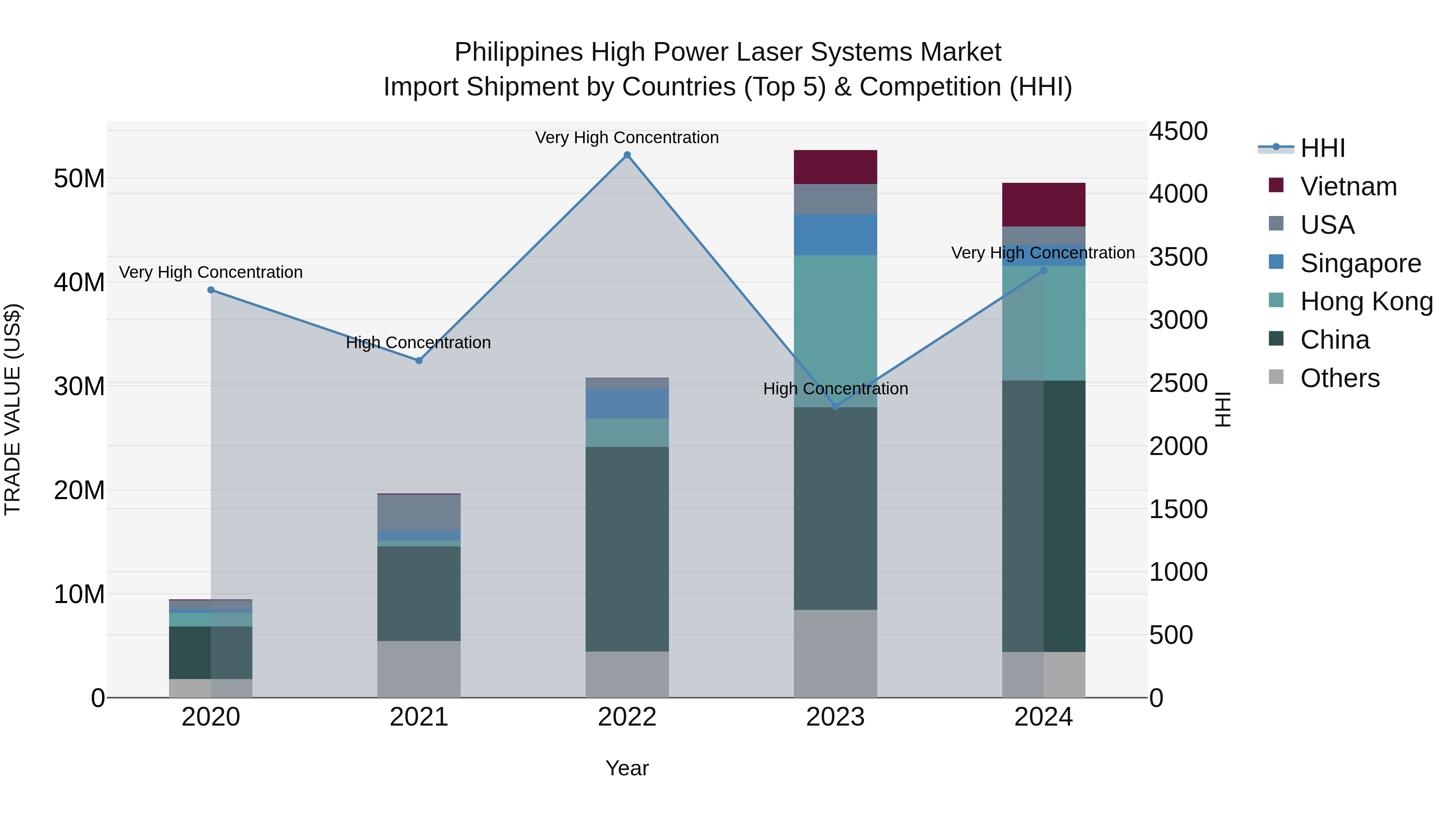This screenshot has width=1456, height=819.
Task: Click the China segment of 2020 bar
Action: 211,653
